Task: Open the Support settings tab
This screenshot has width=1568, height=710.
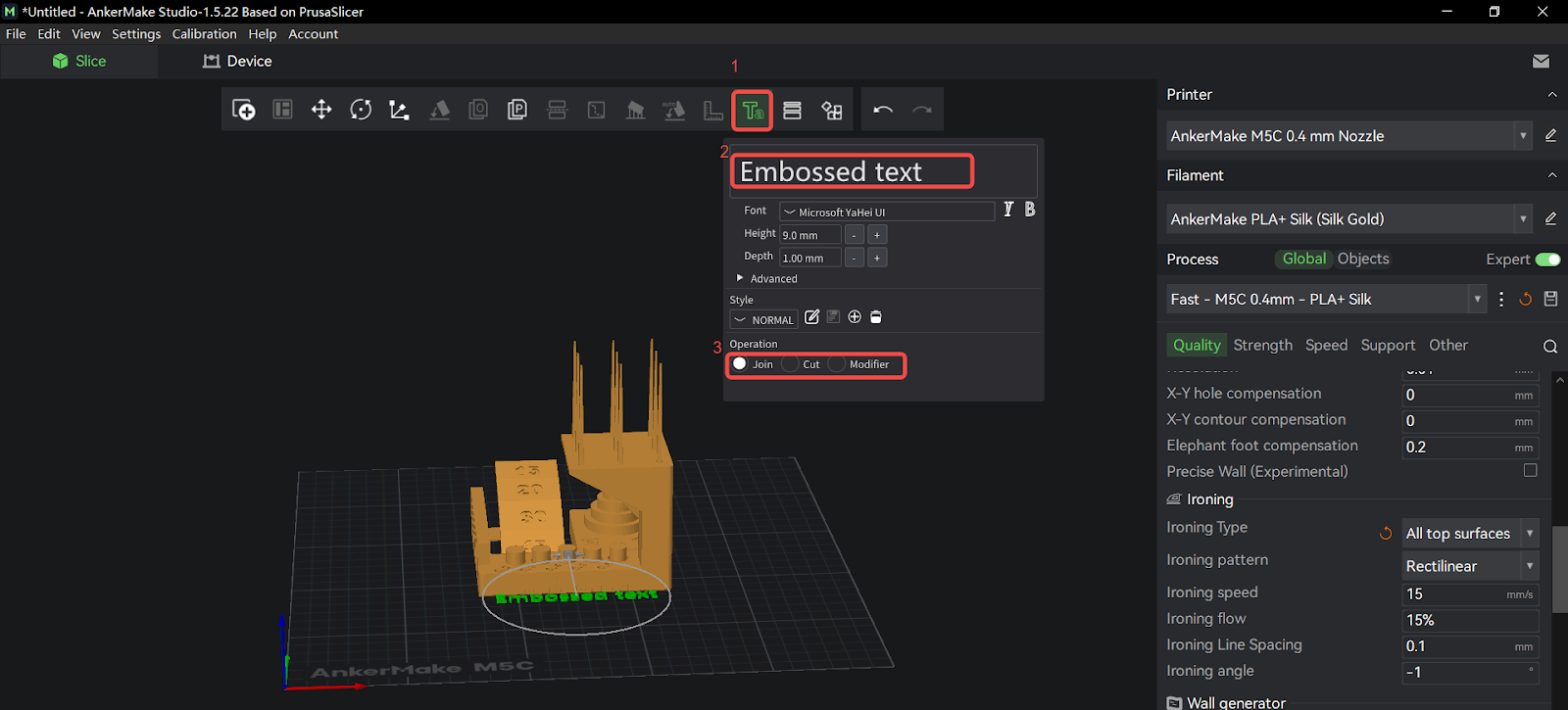Action: [x=1388, y=345]
